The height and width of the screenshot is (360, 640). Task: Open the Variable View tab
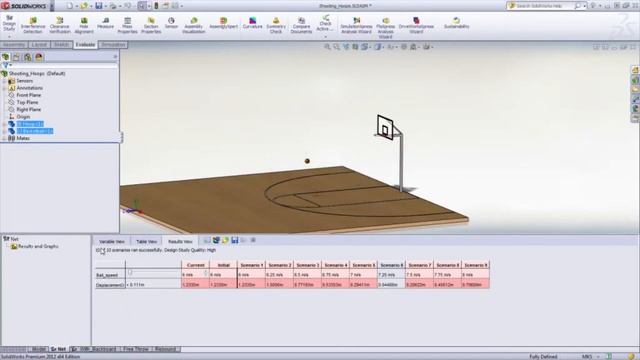point(111,241)
